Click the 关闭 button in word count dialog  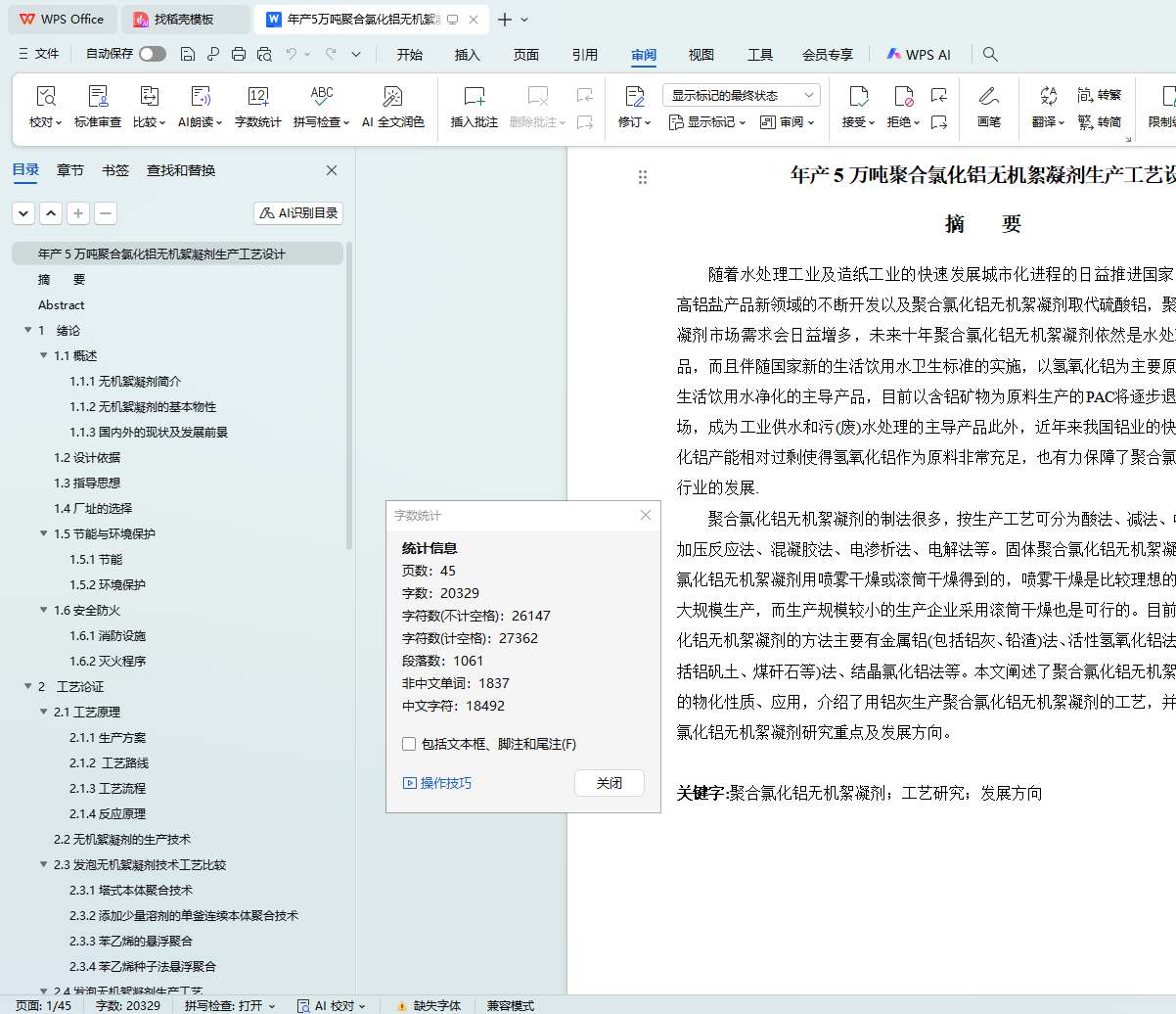609,783
